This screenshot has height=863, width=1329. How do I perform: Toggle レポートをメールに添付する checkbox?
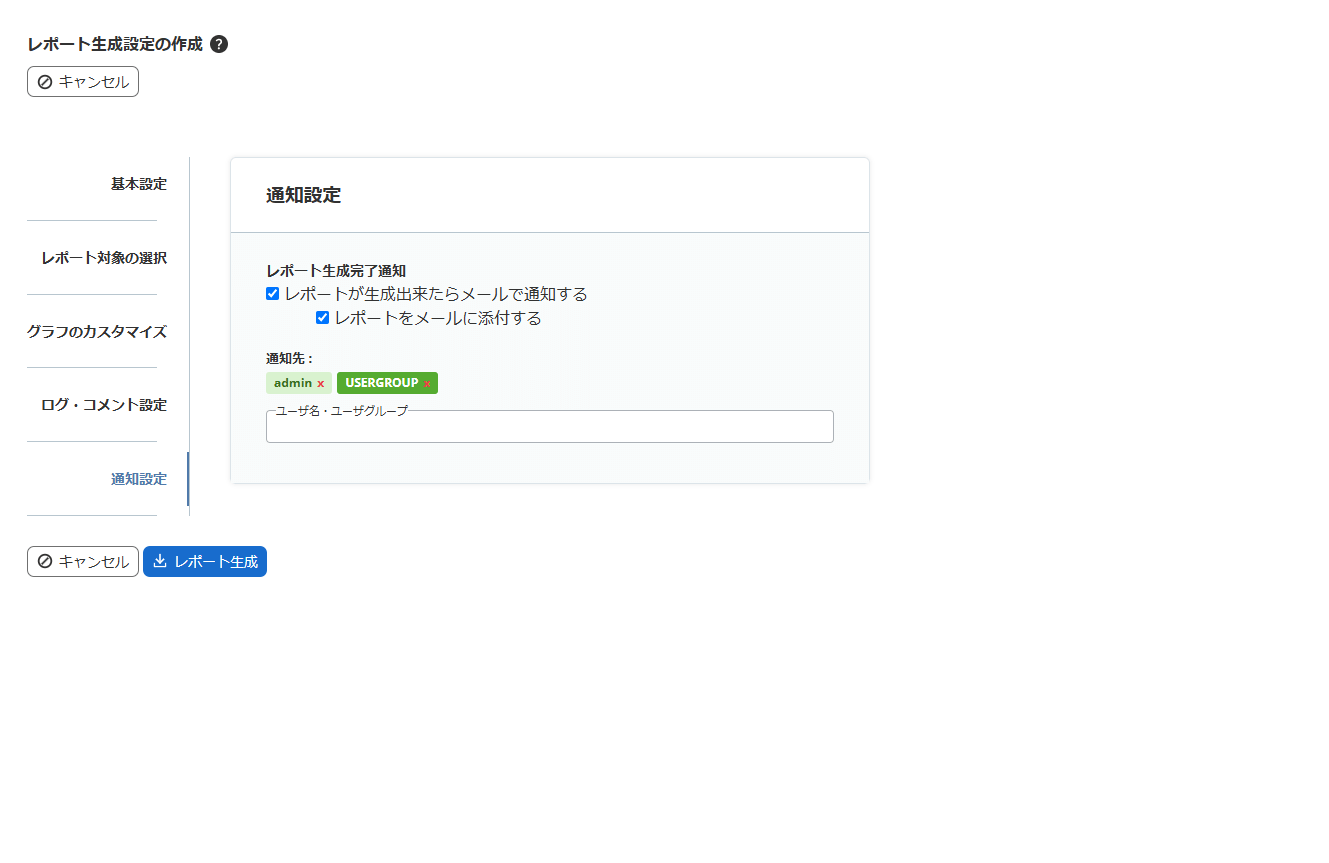322,318
